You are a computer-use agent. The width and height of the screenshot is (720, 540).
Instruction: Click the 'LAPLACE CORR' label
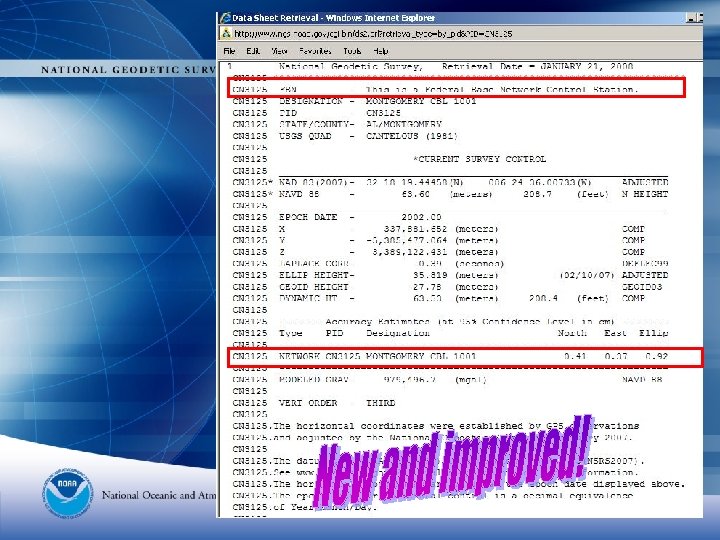pos(314,264)
